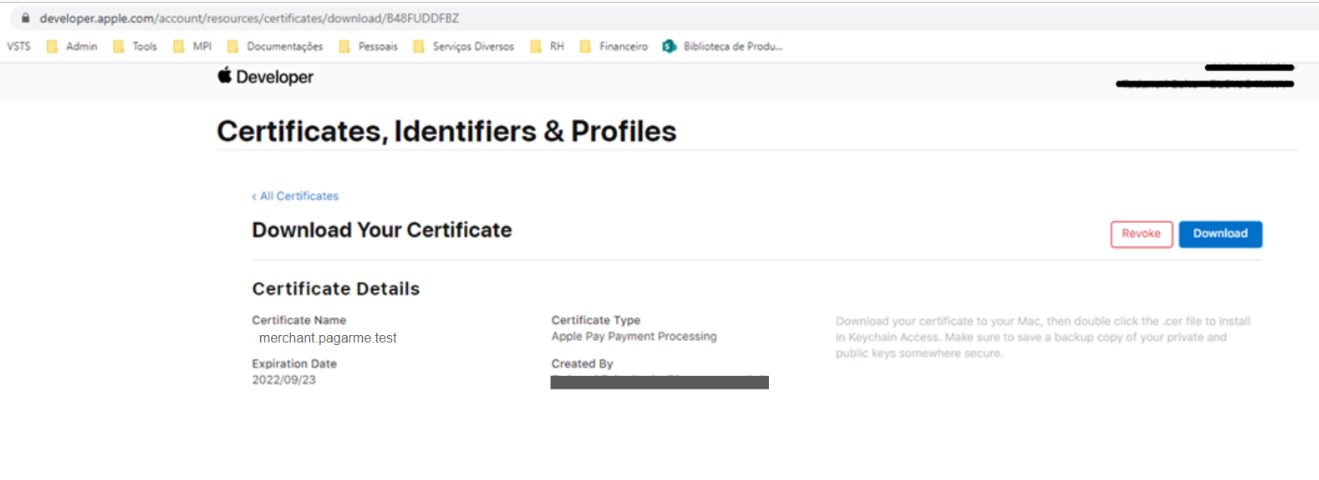Open the Admin bookmarks folder
Viewport: 1319px width, 480px height.
[x=72, y=46]
